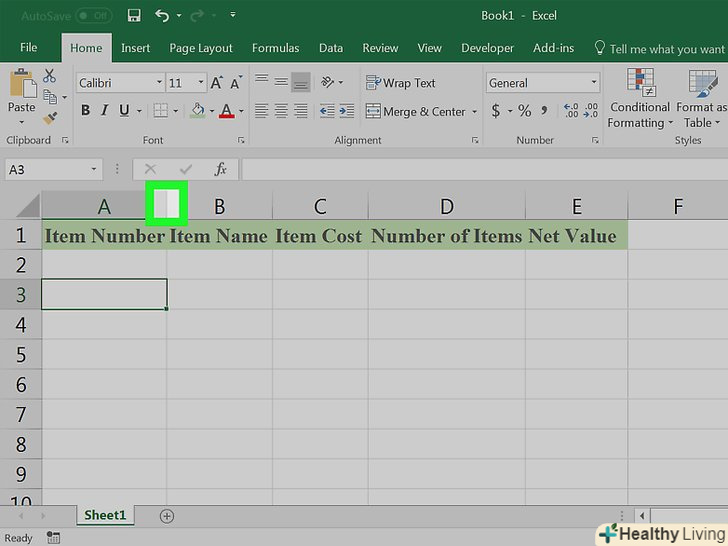Open the Data tab
Viewport: 728px width, 546px height.
pyautogui.click(x=331, y=48)
